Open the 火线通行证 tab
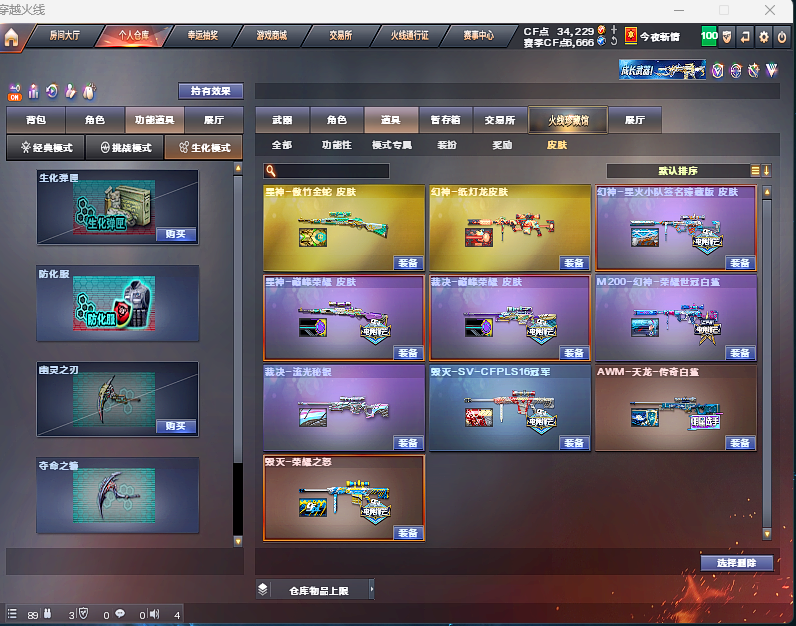 410,36
